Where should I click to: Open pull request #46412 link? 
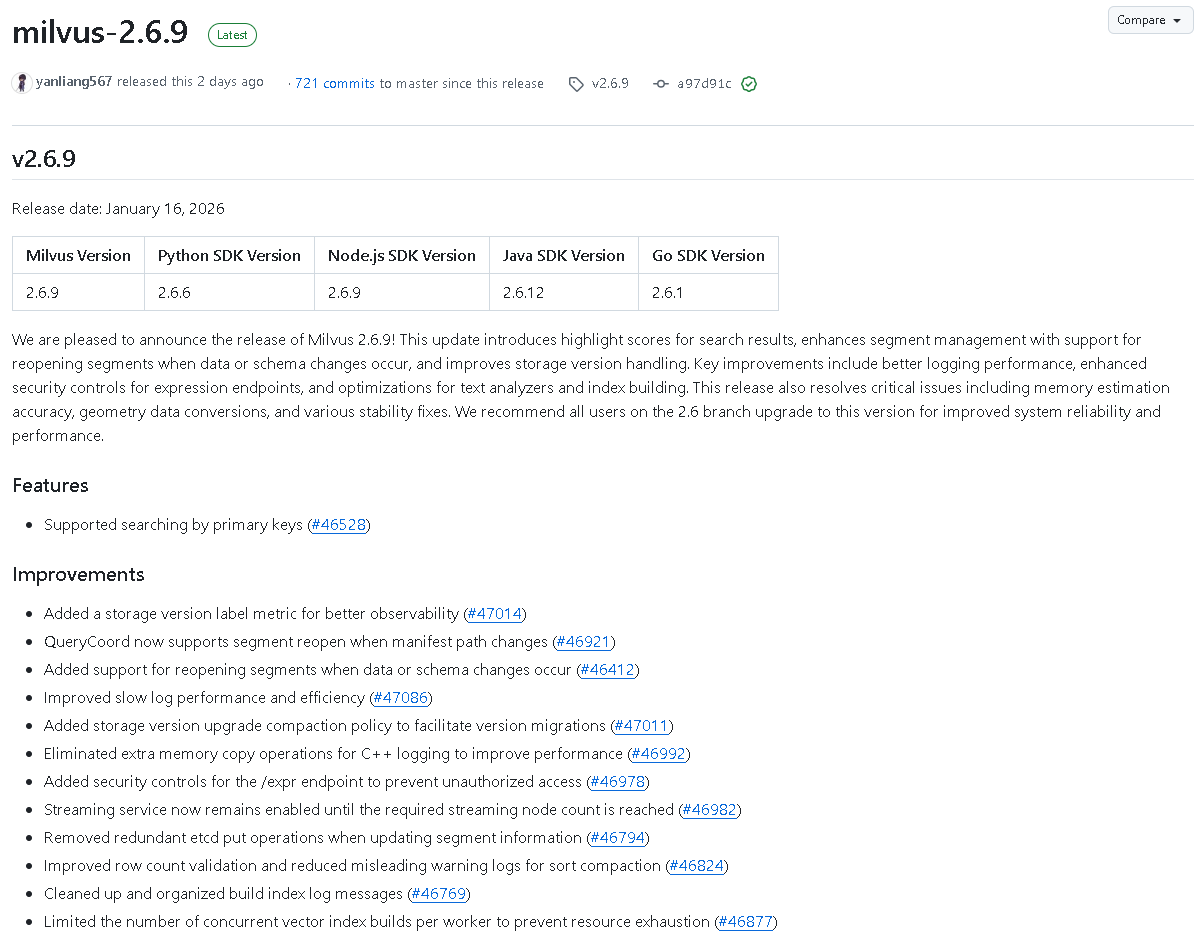607,670
